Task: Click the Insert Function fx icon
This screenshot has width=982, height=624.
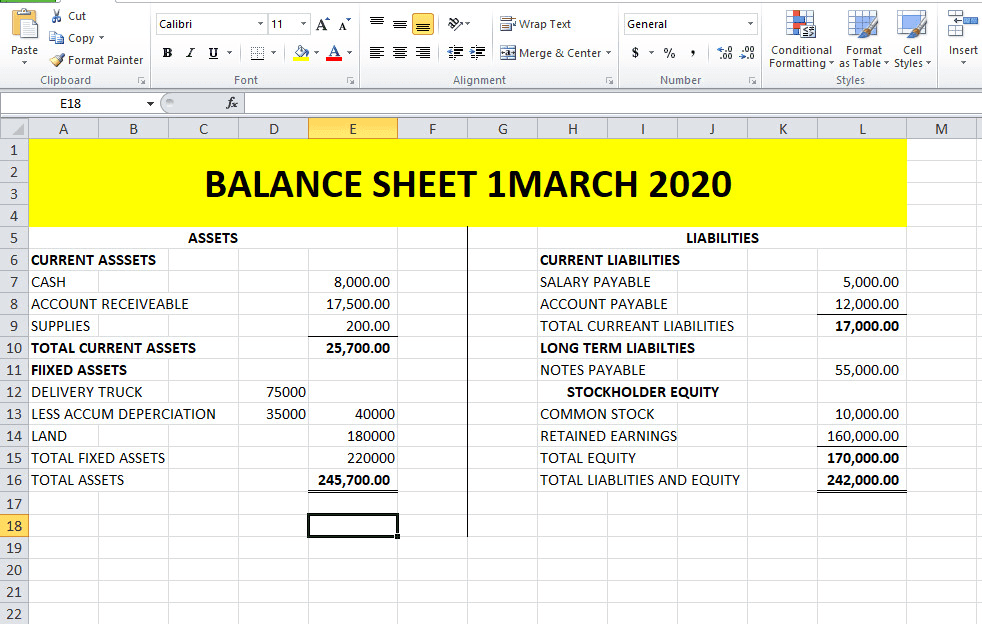Action: tap(233, 102)
